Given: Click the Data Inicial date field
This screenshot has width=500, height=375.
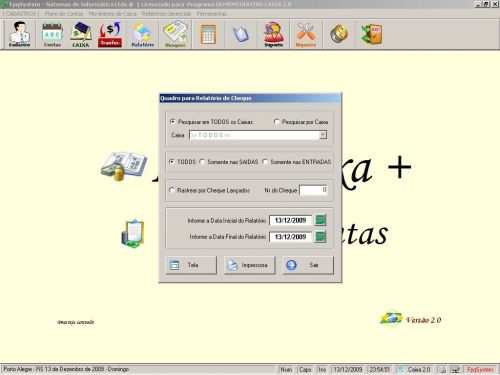Looking at the screenshot, I should (x=291, y=220).
